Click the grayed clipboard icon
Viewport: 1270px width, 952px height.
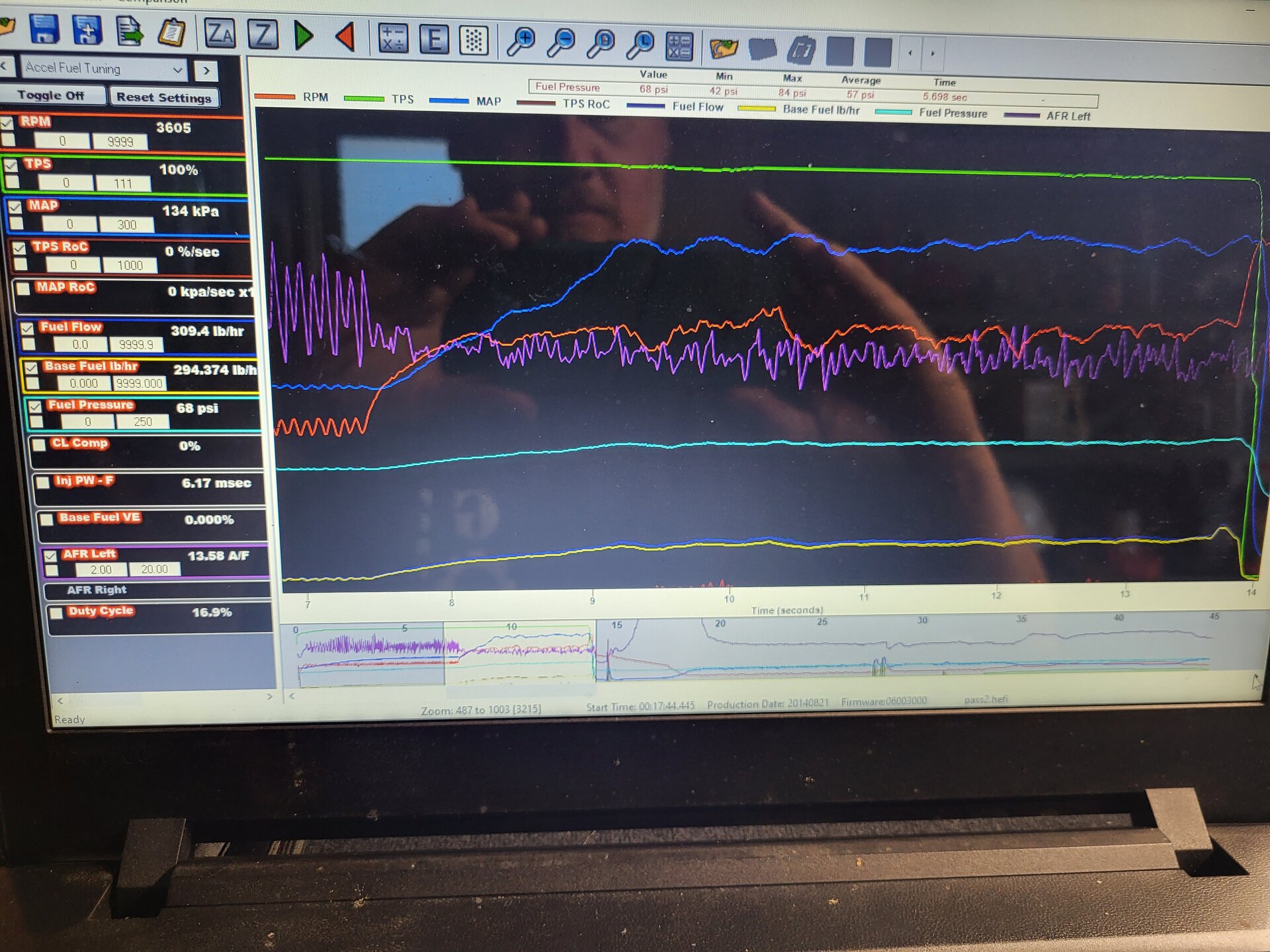(801, 50)
